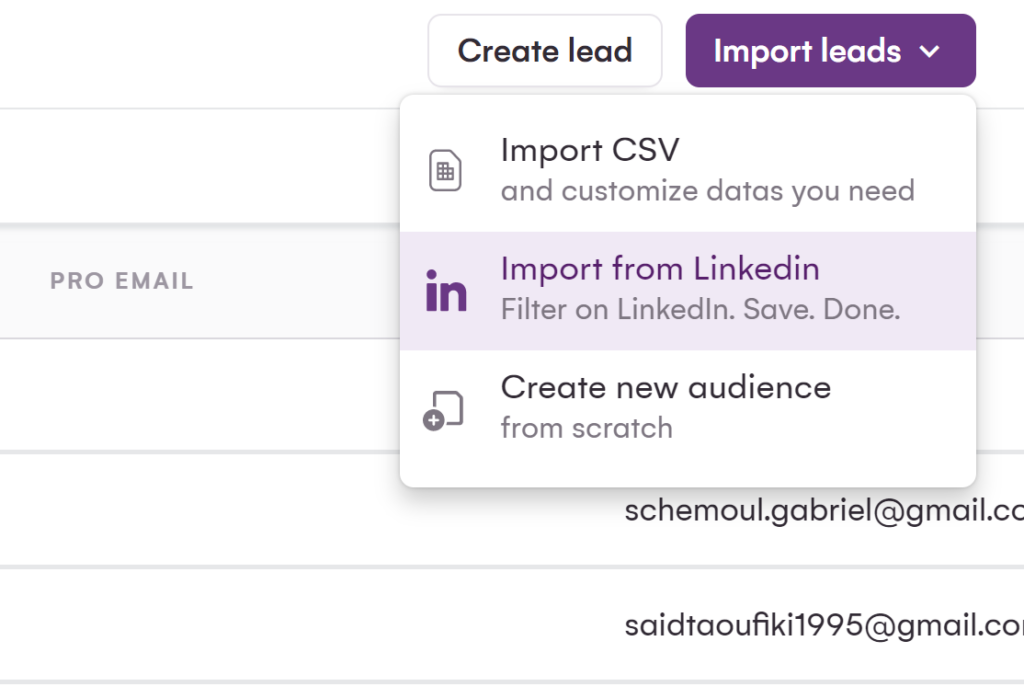Click "and customize datas you need" subtitle
Screen dimensions: 1024x698
707,190
